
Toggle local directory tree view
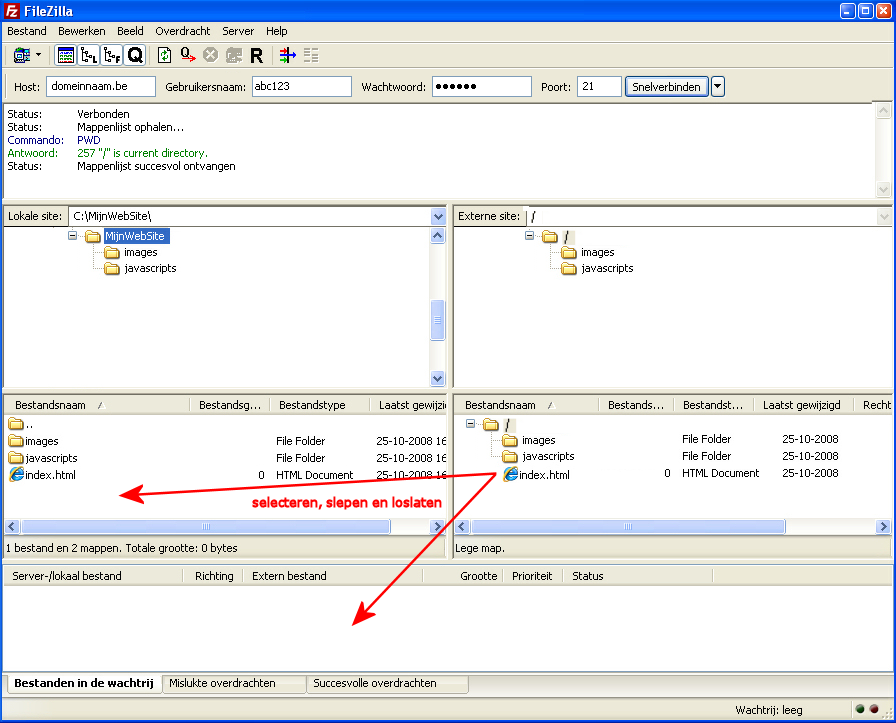tap(89, 55)
